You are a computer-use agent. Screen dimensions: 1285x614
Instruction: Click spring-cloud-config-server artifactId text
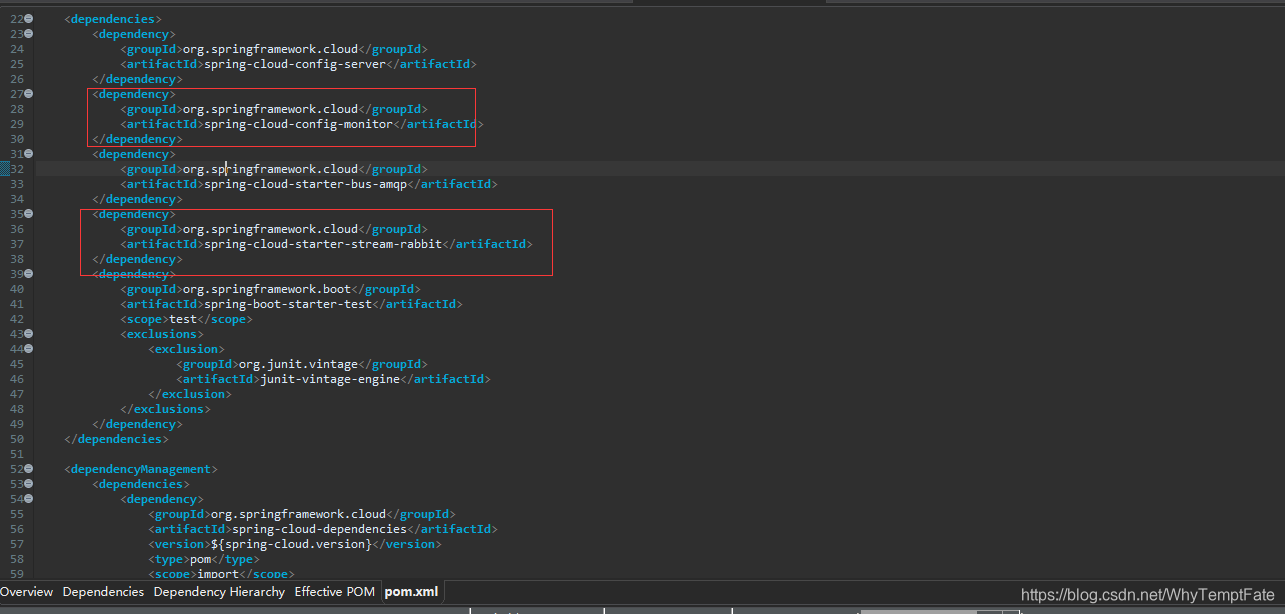click(294, 64)
